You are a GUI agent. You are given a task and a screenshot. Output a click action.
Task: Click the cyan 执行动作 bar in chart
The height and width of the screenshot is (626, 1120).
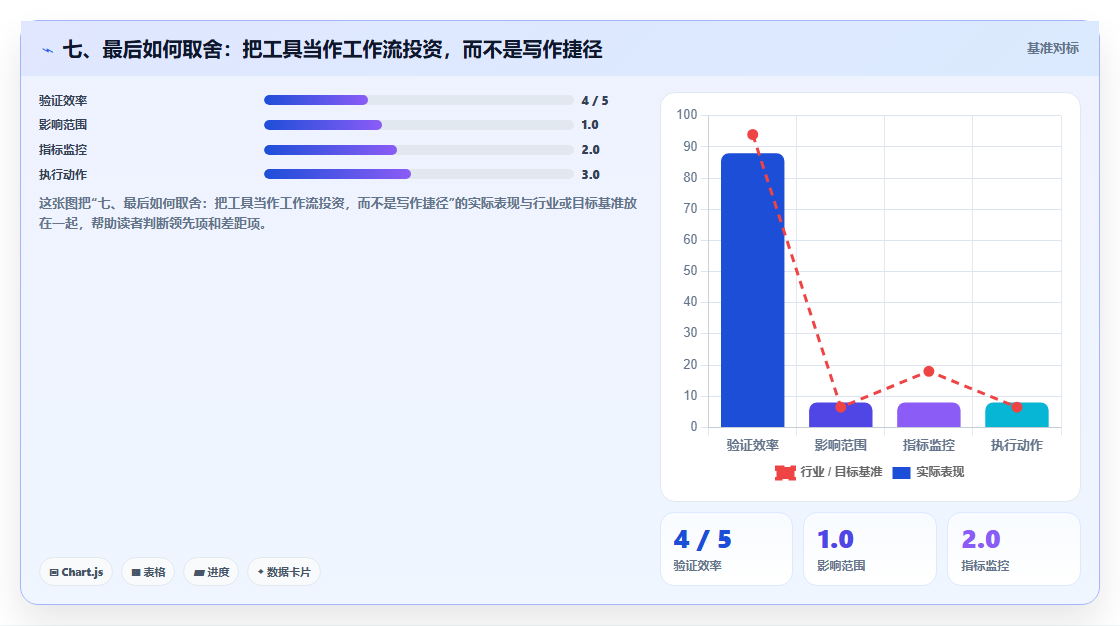1016,415
